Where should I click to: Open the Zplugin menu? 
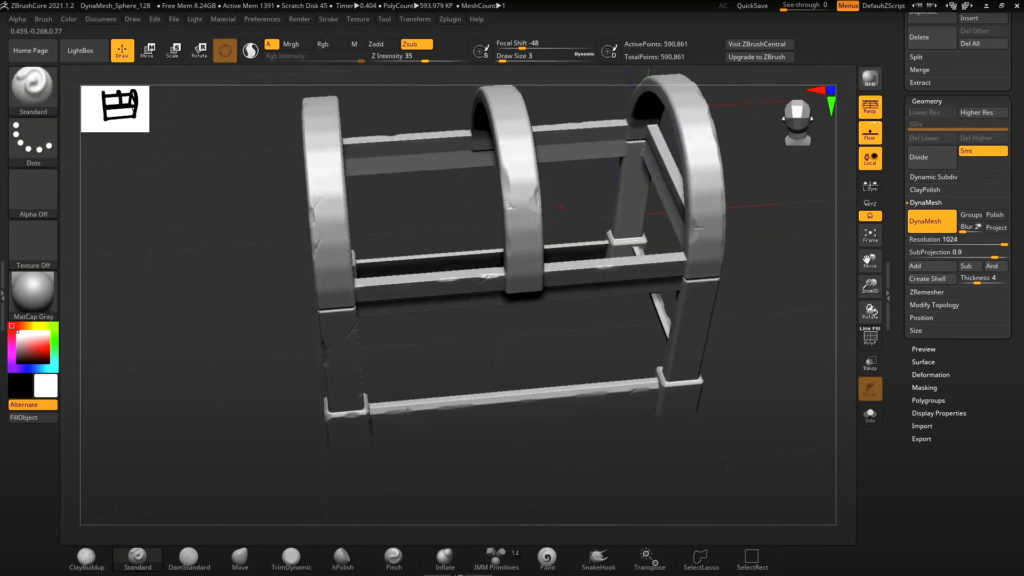450,19
